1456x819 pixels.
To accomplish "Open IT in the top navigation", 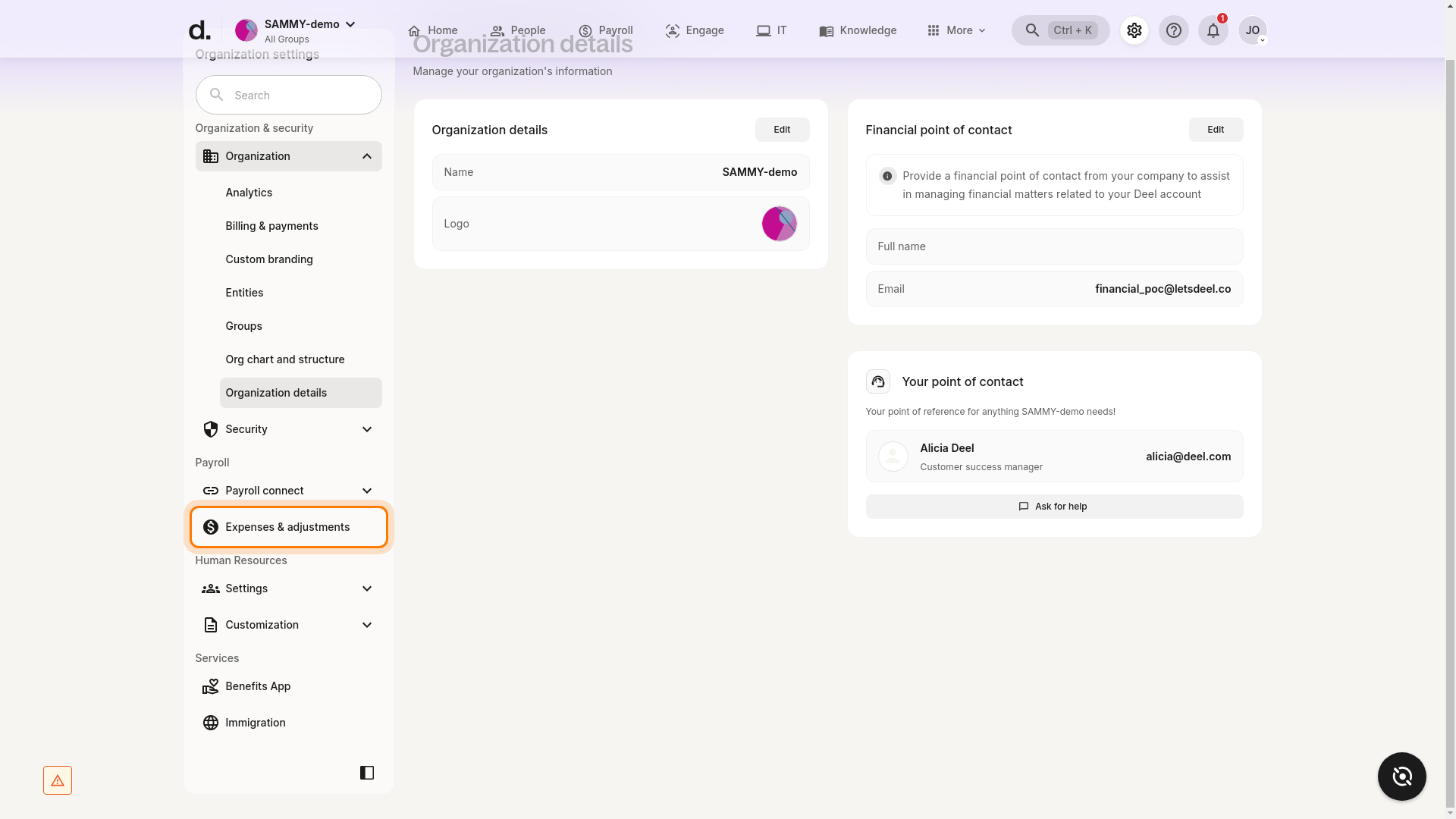I will (x=771, y=30).
